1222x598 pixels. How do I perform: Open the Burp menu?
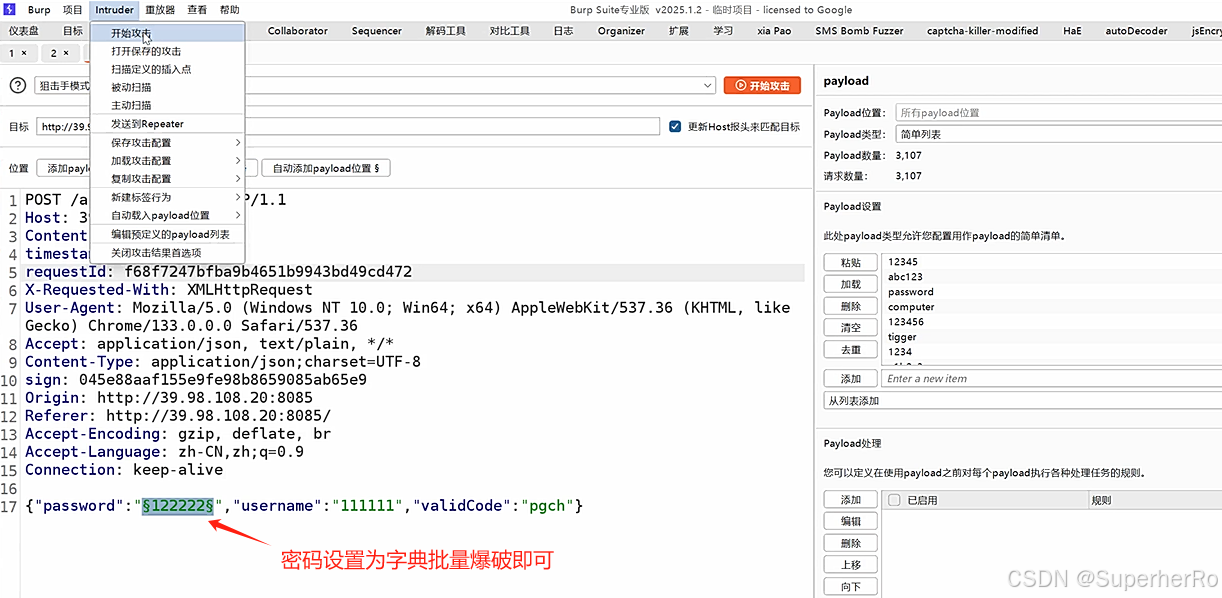tap(39, 10)
